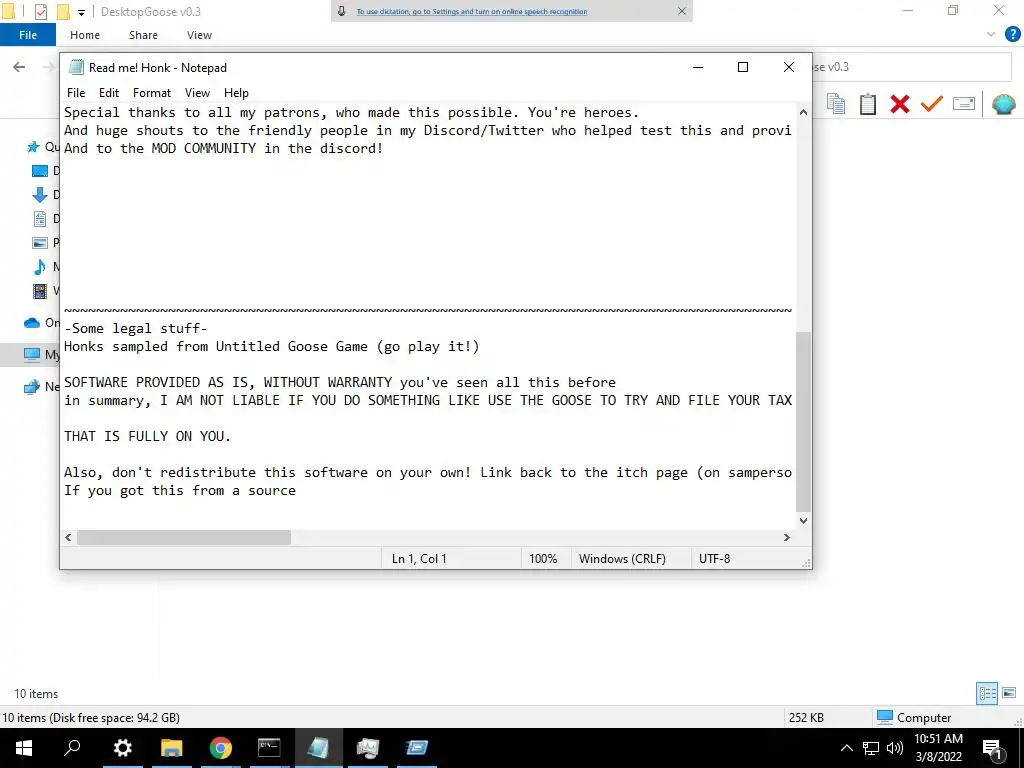Expand the Explorer ribbon chevron

(991, 35)
